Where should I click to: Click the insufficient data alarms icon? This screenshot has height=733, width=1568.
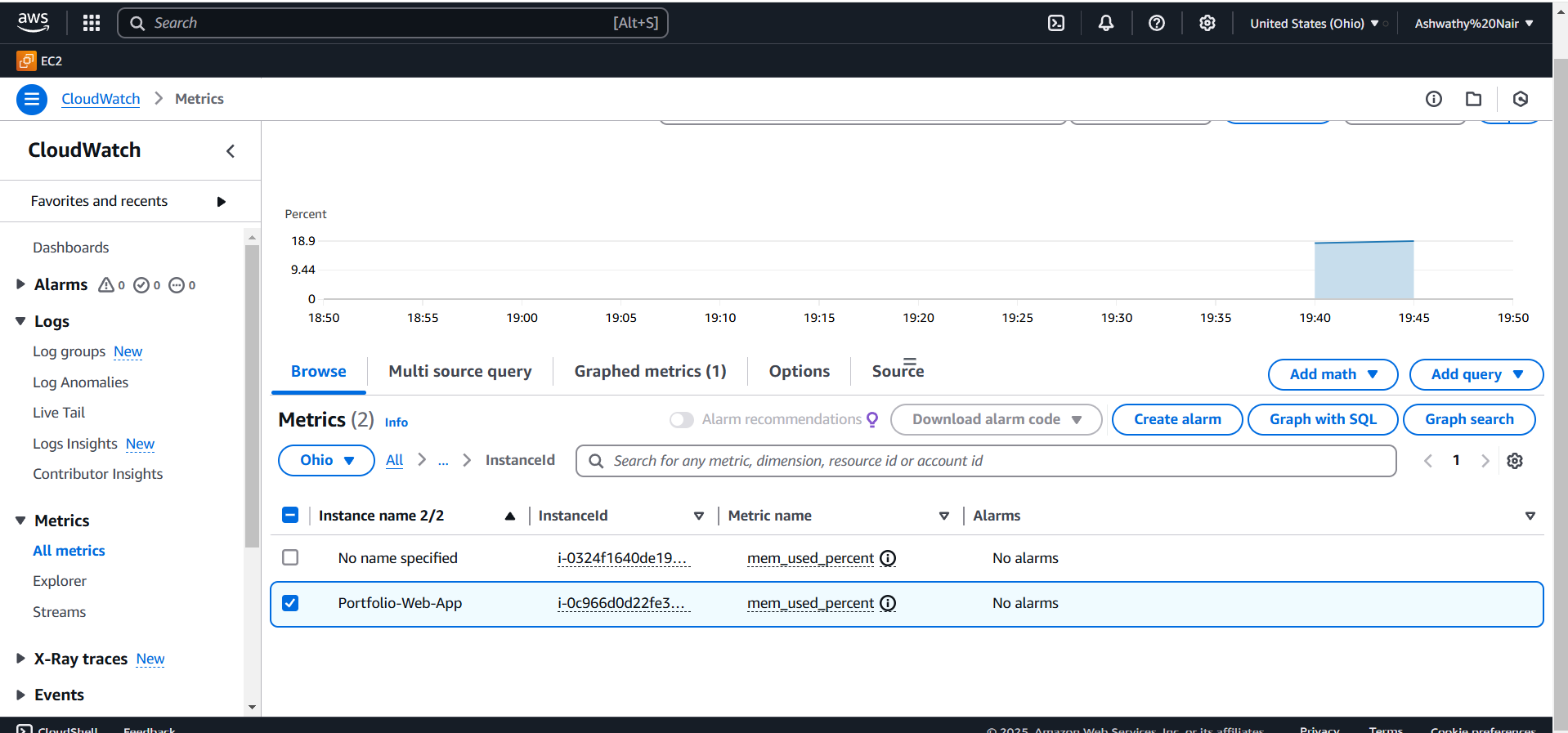(x=177, y=284)
